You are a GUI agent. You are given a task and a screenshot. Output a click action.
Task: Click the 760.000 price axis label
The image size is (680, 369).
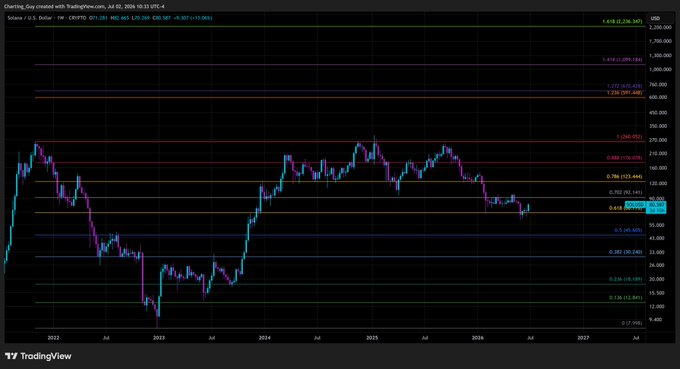(x=658, y=85)
